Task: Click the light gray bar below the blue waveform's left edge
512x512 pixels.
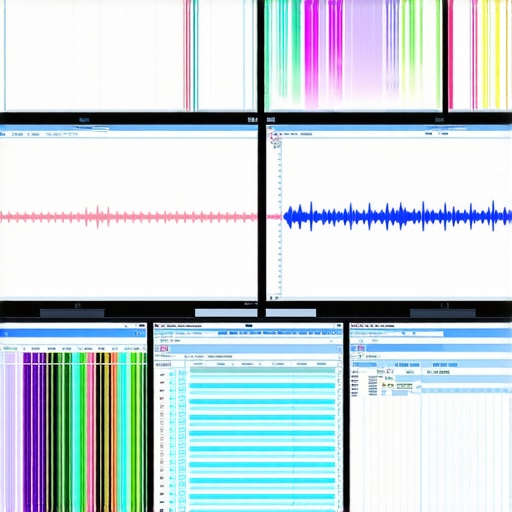Action: (291, 313)
